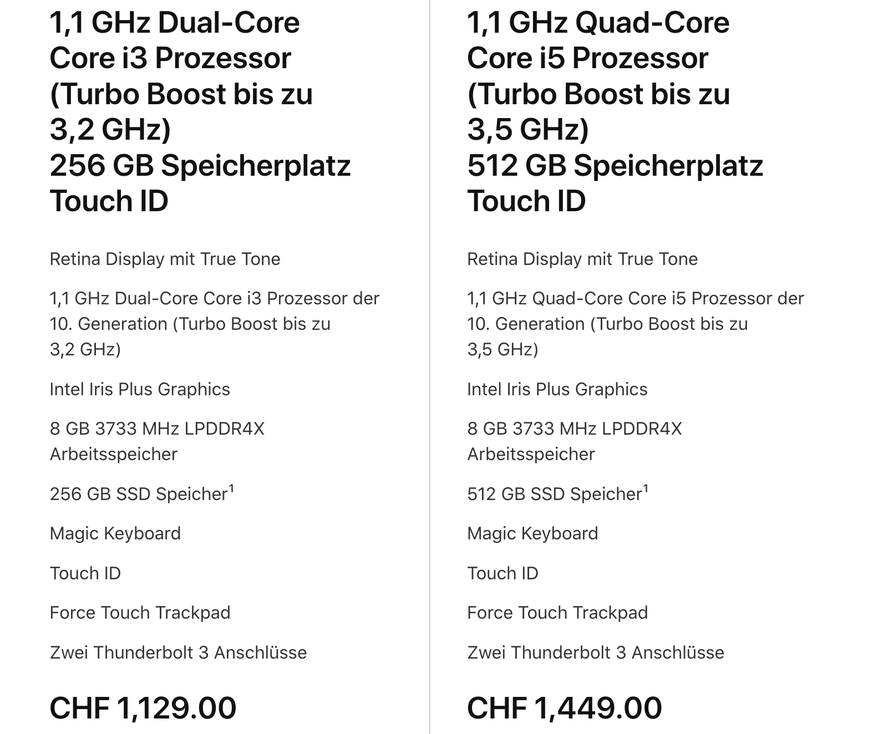Click Touch ID spec line in the left list

pyautogui.click(x=85, y=573)
